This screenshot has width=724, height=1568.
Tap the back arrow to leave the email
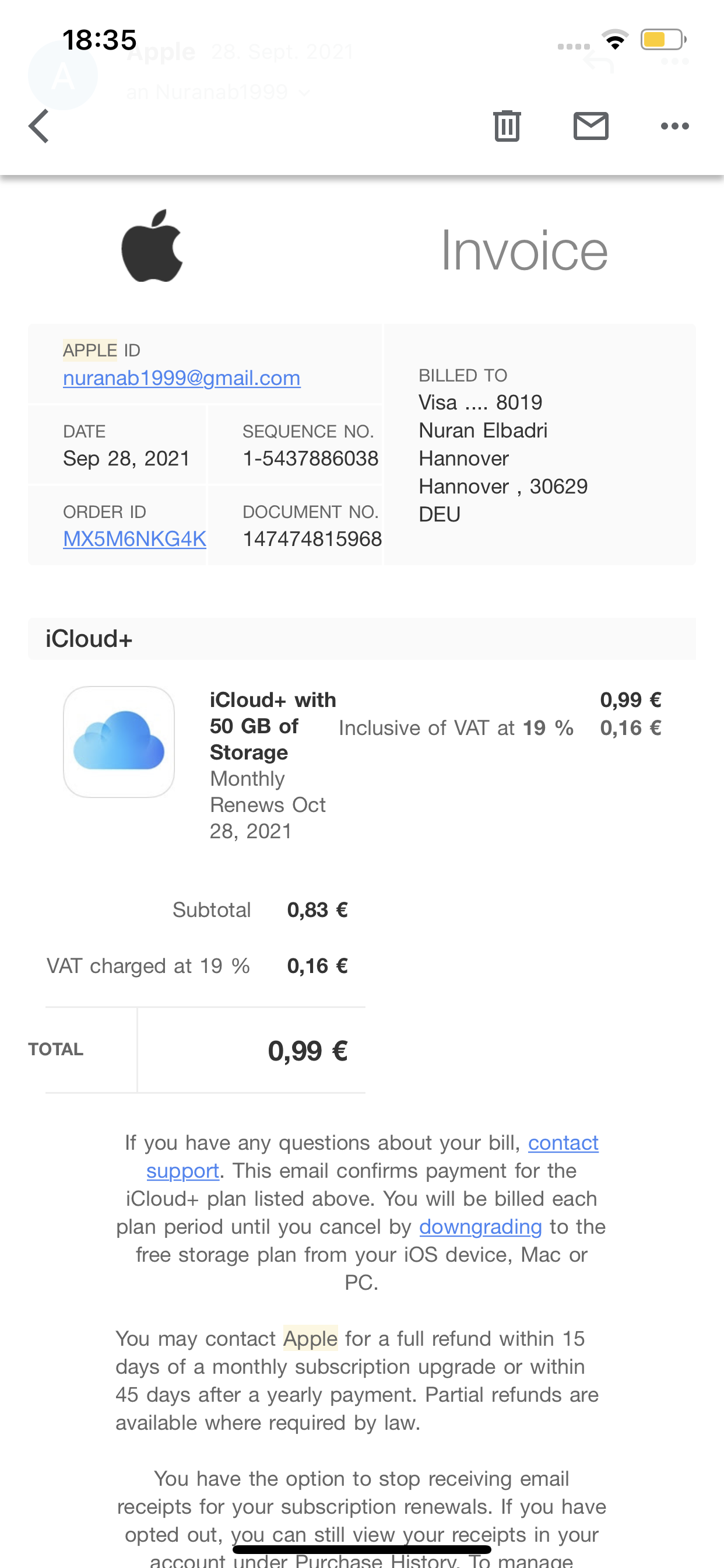point(39,126)
